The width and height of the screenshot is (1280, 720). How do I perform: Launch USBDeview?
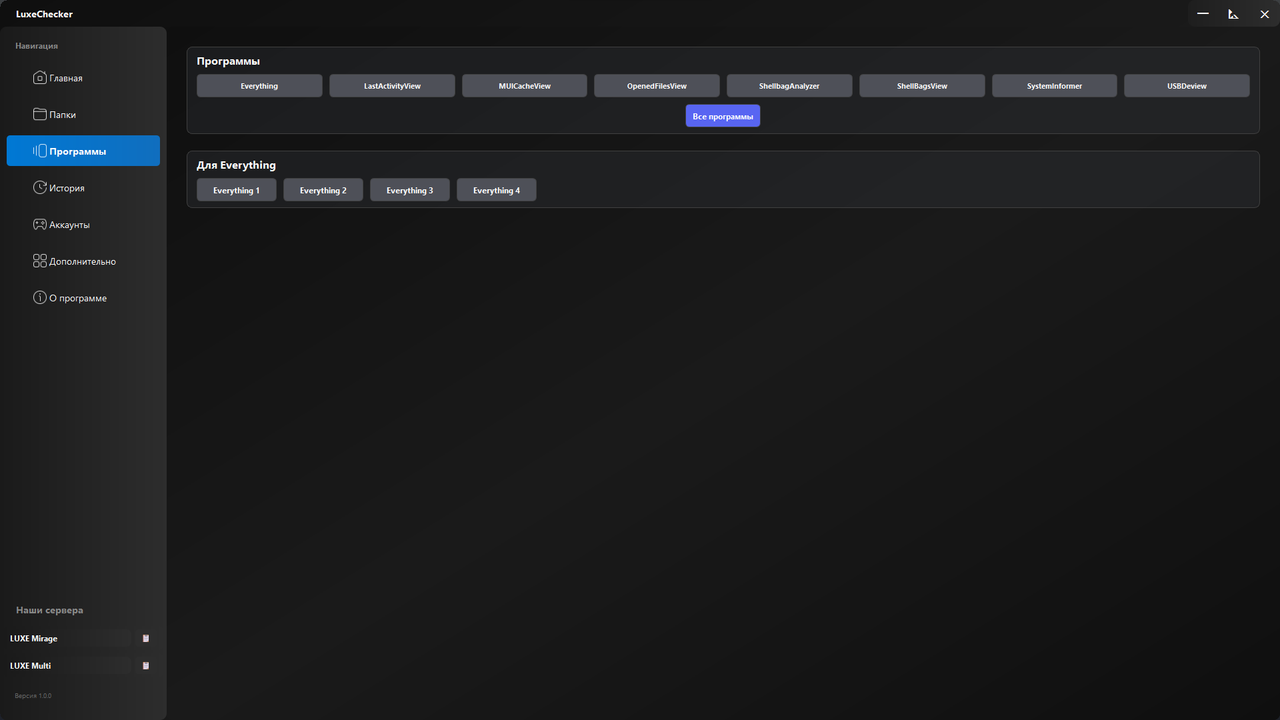click(x=1187, y=86)
